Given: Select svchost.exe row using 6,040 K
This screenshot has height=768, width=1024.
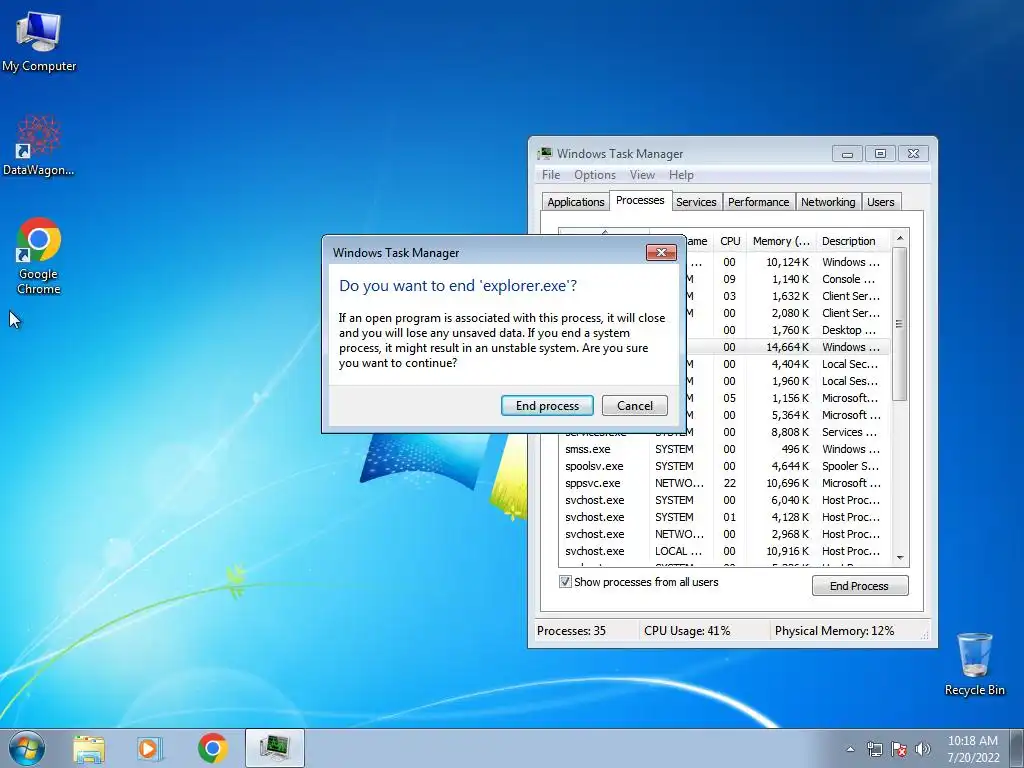Looking at the screenshot, I should click(724, 500).
